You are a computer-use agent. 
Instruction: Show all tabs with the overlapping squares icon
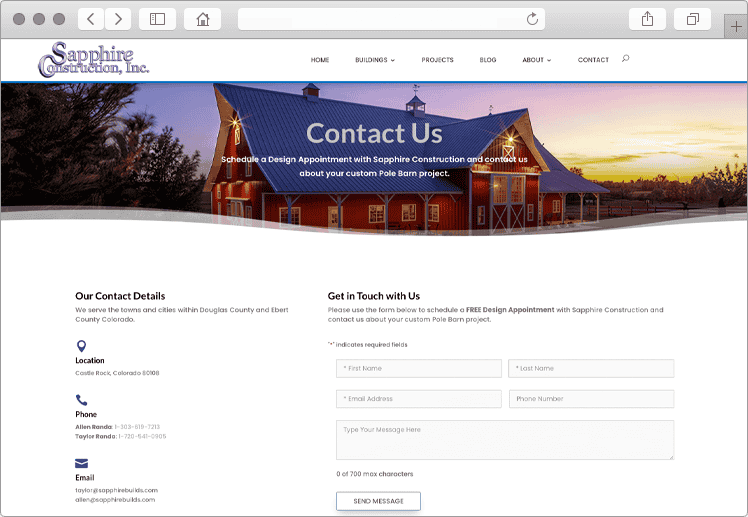692,19
